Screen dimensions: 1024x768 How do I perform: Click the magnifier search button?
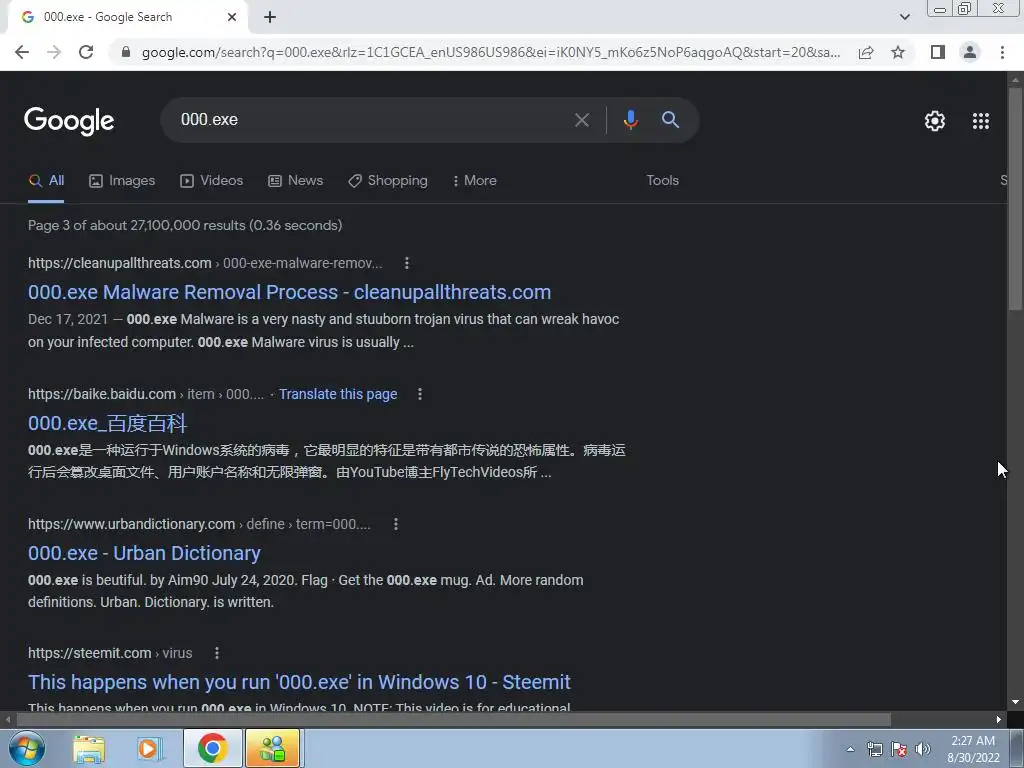click(670, 120)
